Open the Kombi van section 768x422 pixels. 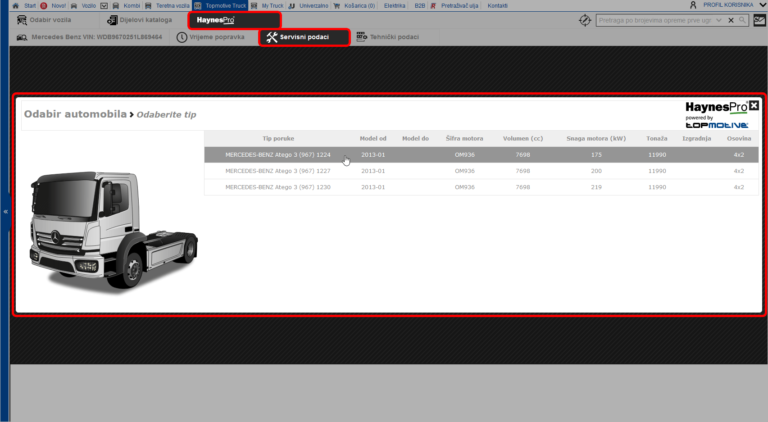pos(131,6)
